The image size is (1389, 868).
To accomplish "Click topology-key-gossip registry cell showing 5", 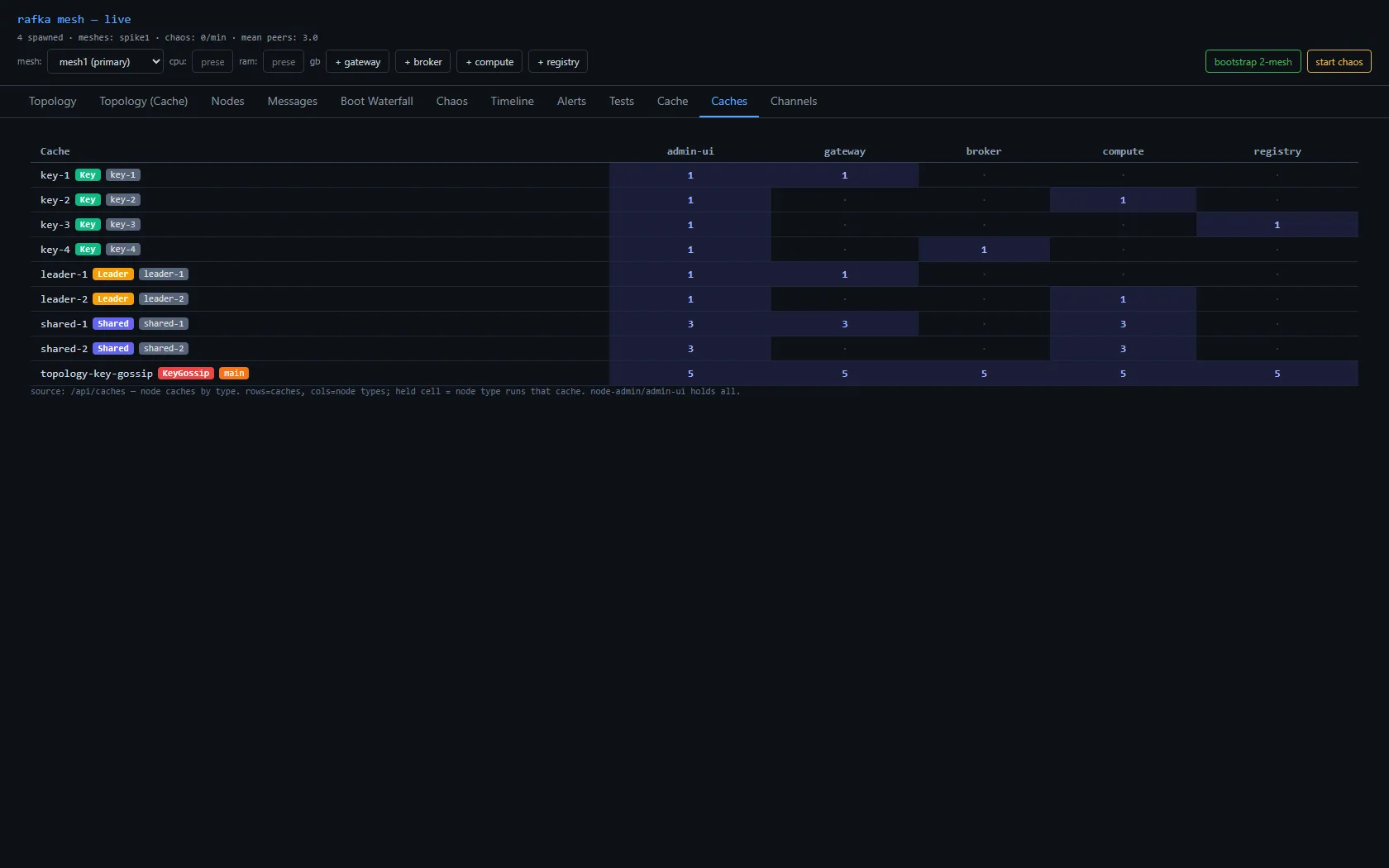I will point(1277,374).
